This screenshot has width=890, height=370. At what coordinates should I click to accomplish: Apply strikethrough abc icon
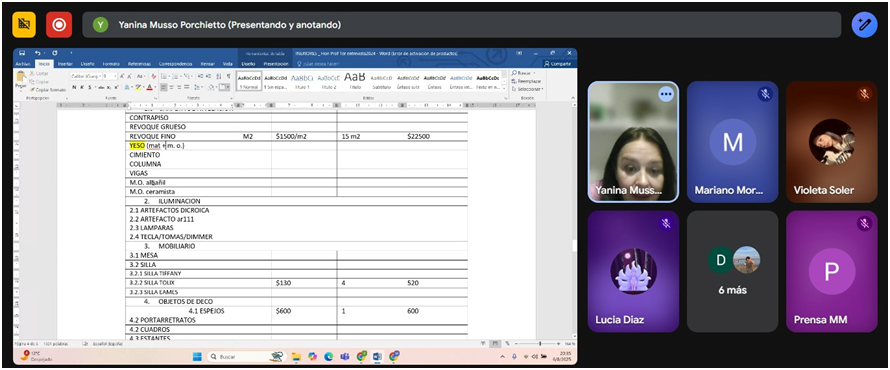click(101, 87)
